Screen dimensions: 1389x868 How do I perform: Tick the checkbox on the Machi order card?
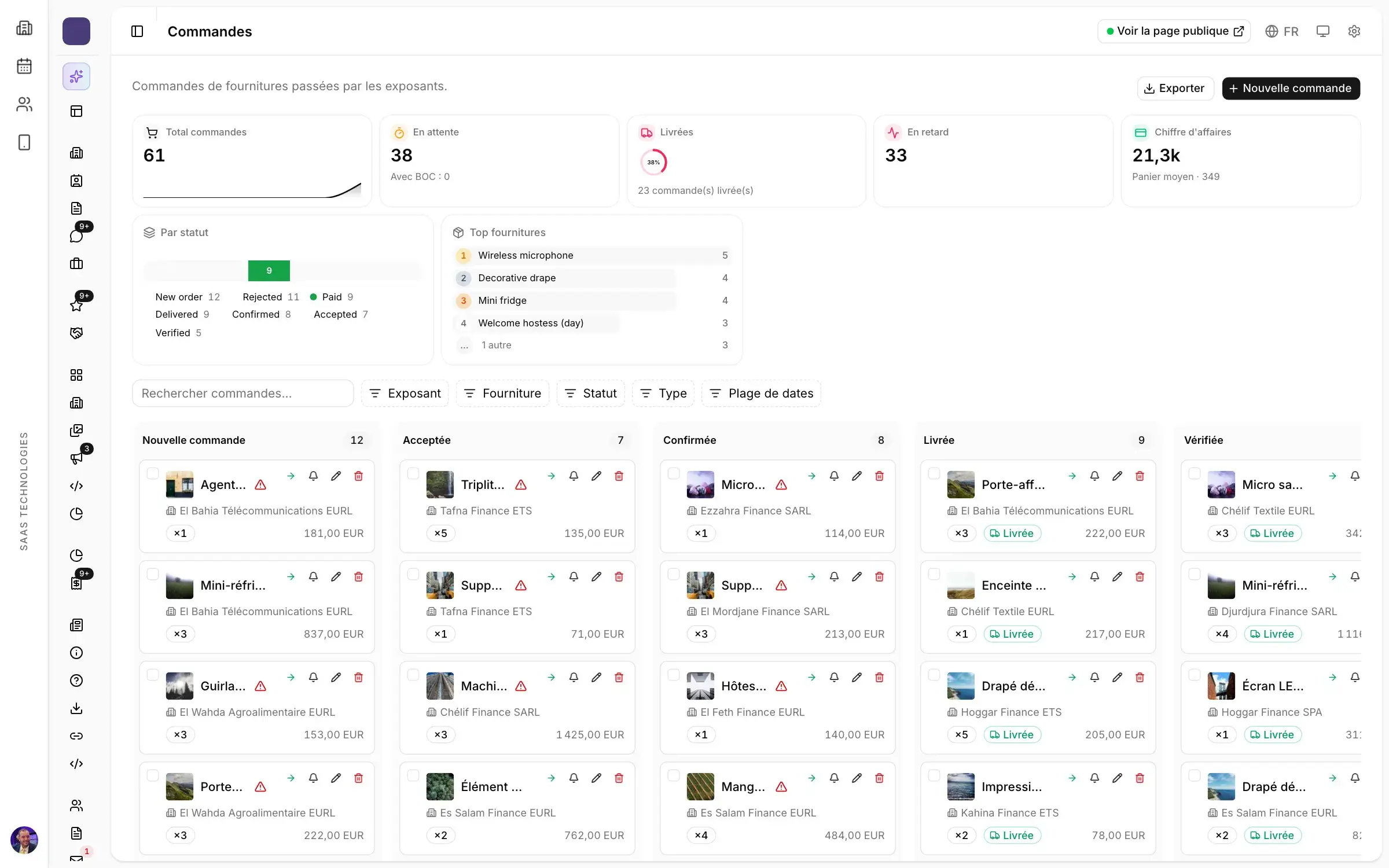tap(413, 675)
